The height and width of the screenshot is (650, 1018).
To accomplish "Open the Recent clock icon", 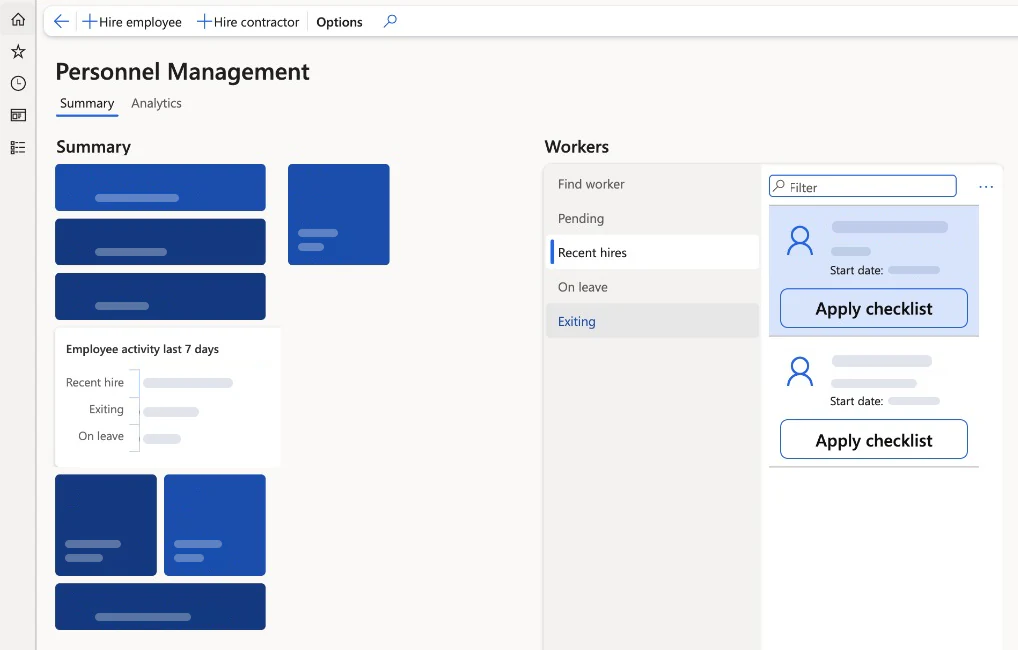I will (x=18, y=83).
